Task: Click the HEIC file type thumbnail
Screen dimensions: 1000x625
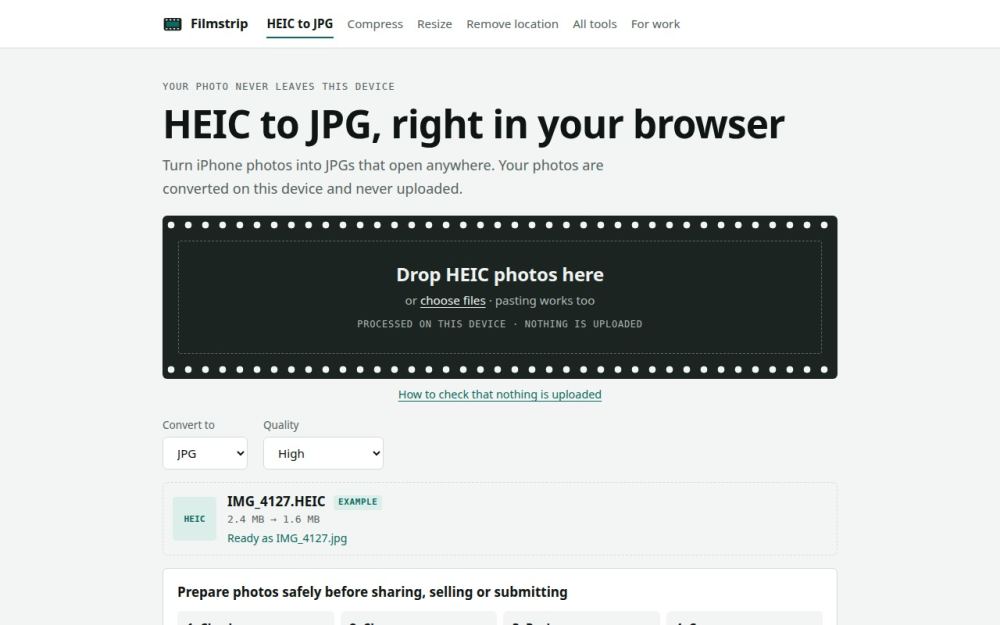Action: coord(195,519)
